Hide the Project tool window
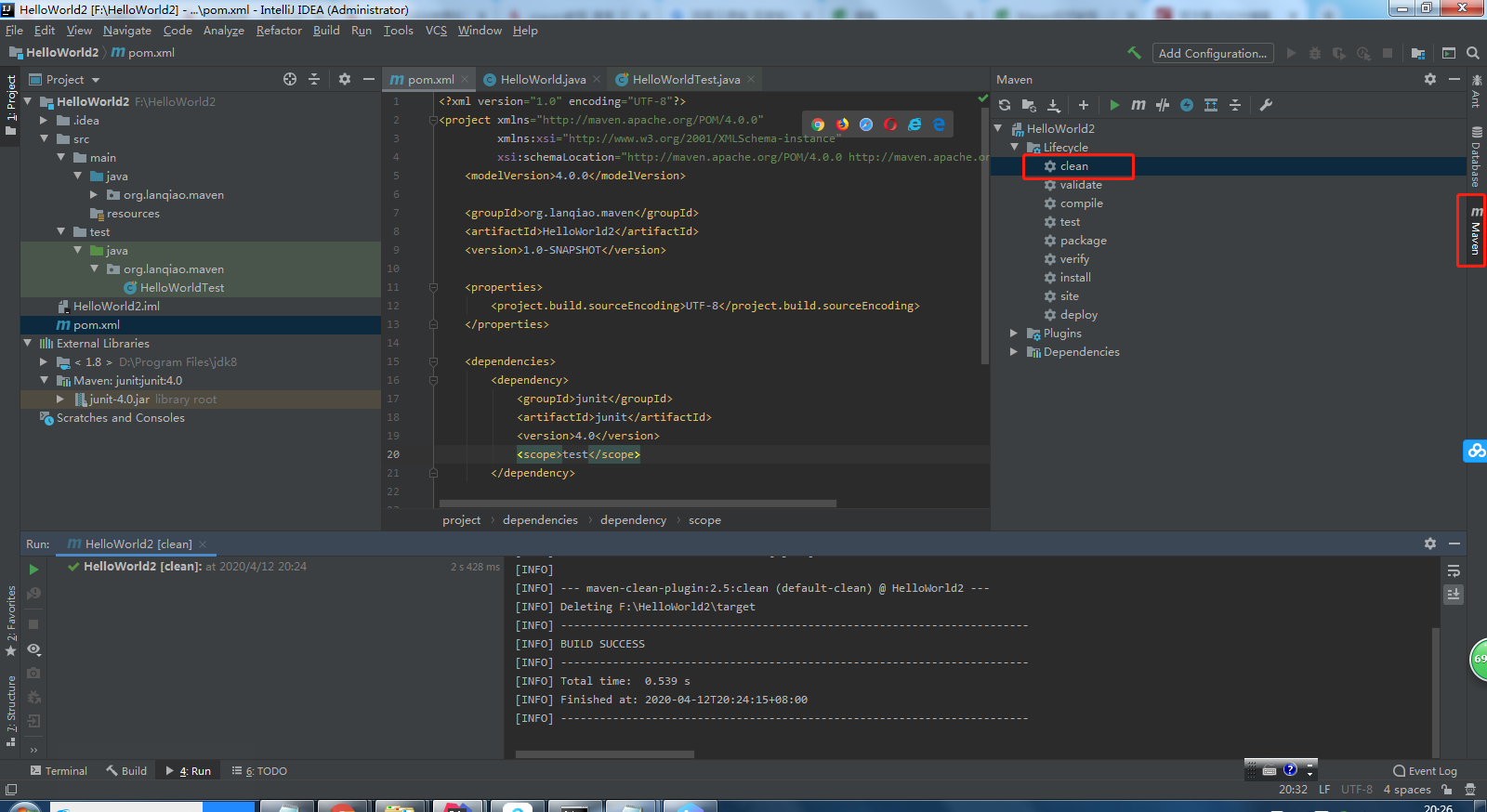Viewport: 1487px width, 812px height. (x=369, y=79)
